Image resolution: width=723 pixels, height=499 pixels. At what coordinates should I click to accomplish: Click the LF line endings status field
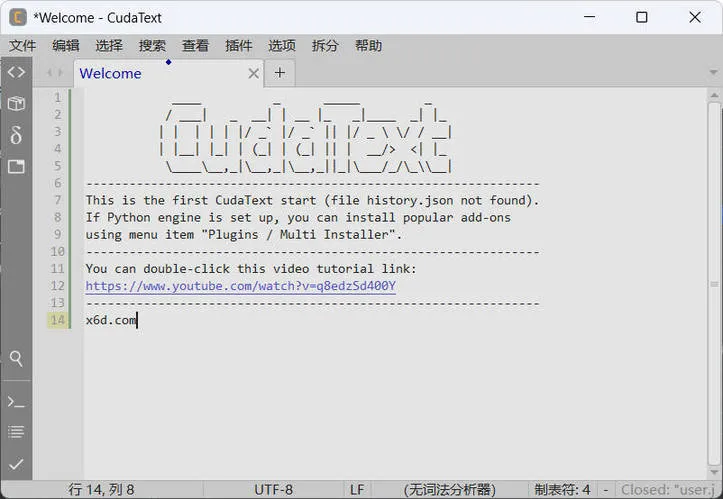[x=357, y=489]
